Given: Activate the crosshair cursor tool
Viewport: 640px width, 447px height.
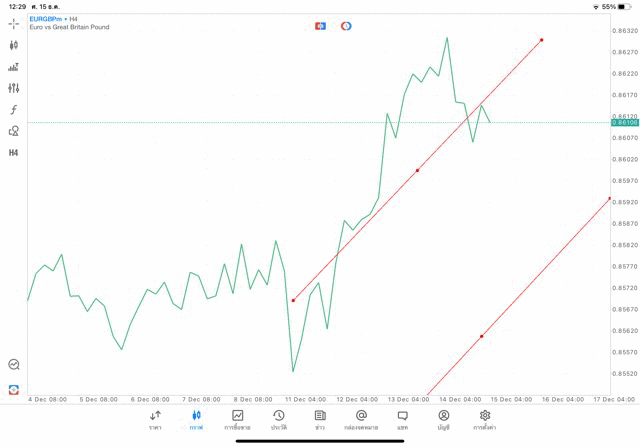Looking at the screenshot, I should (x=14, y=23).
